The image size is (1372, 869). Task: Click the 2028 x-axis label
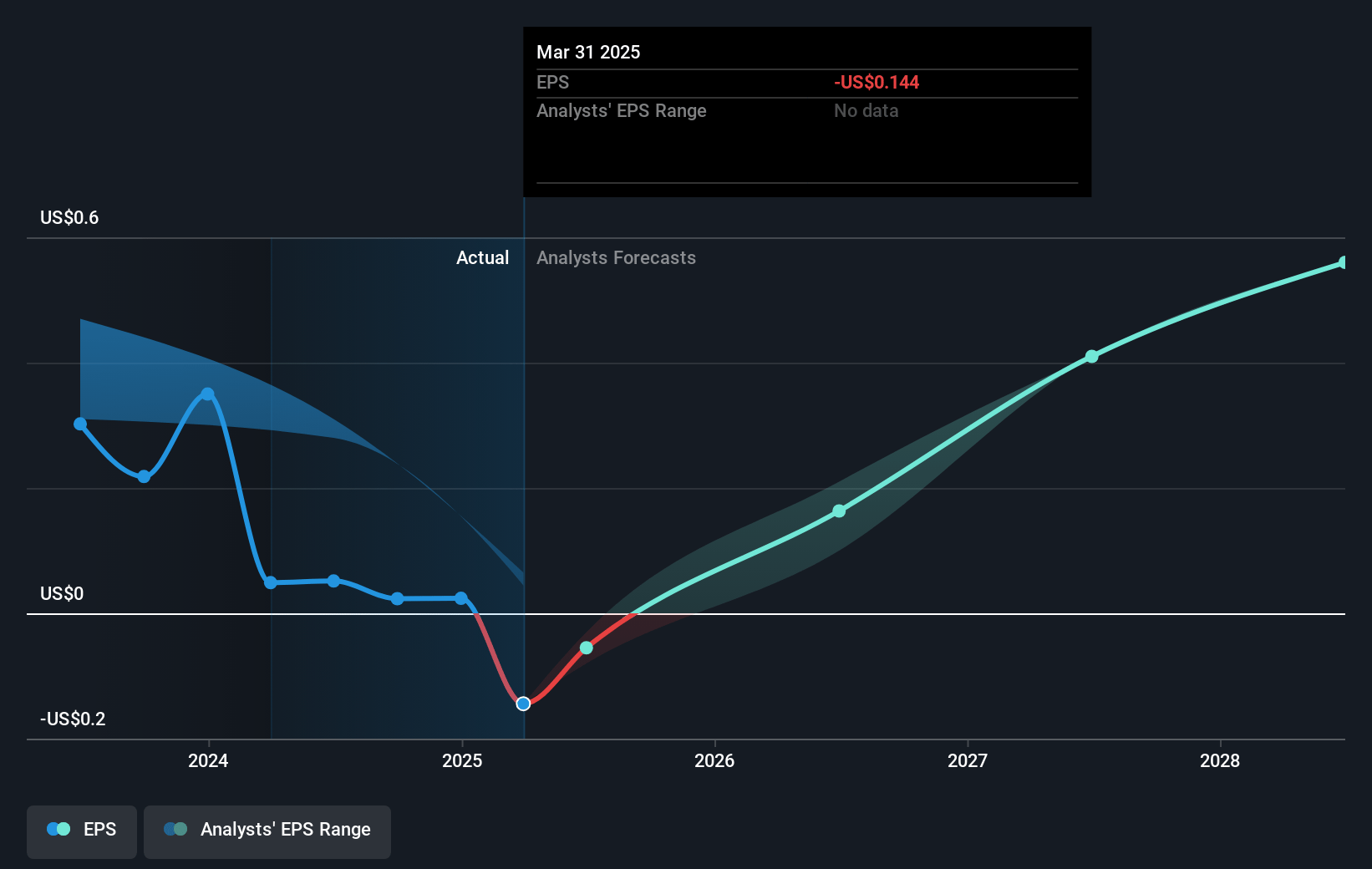pyautogui.click(x=1220, y=760)
